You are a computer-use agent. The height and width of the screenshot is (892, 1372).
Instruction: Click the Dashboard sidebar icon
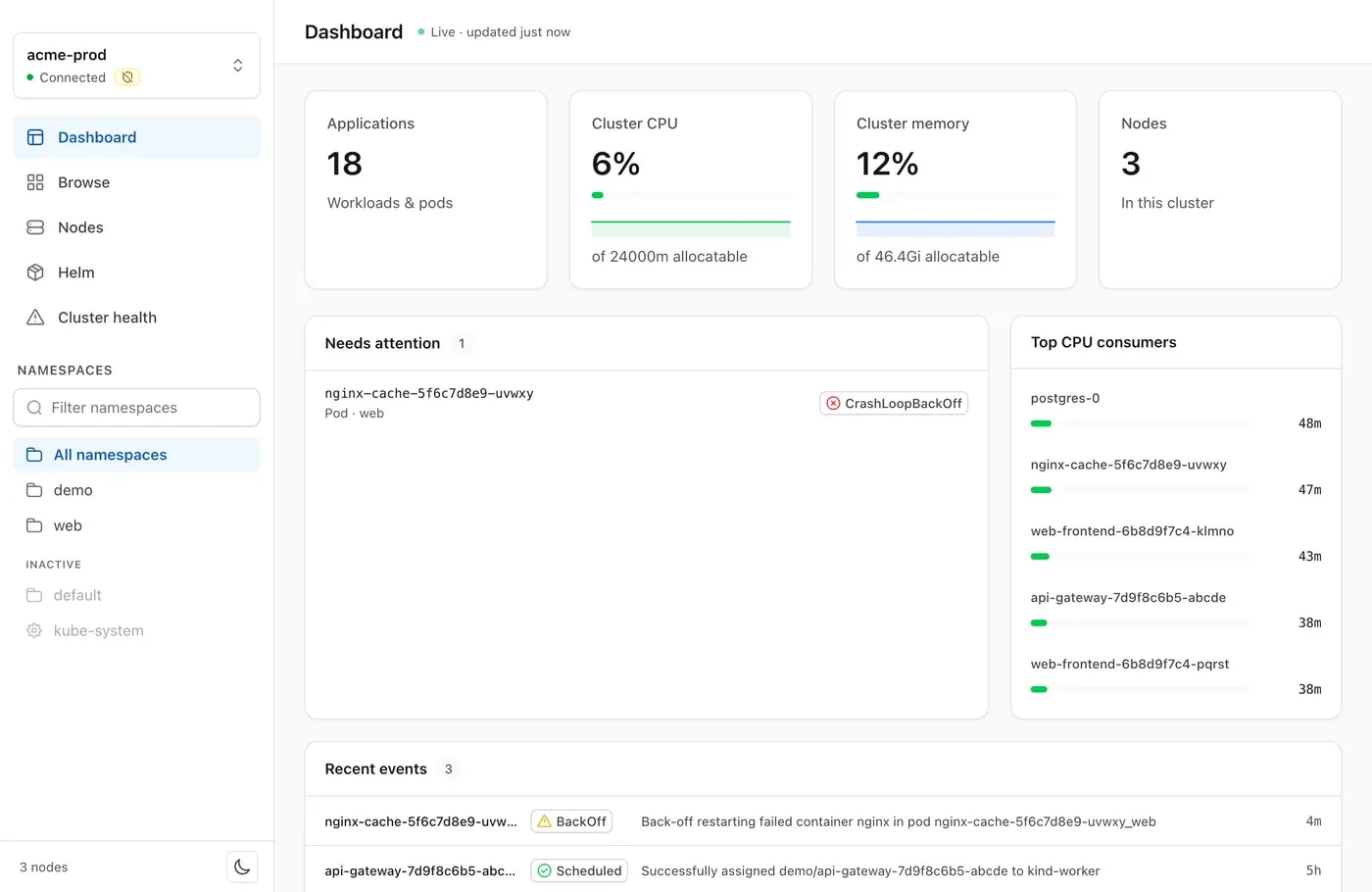coord(35,137)
